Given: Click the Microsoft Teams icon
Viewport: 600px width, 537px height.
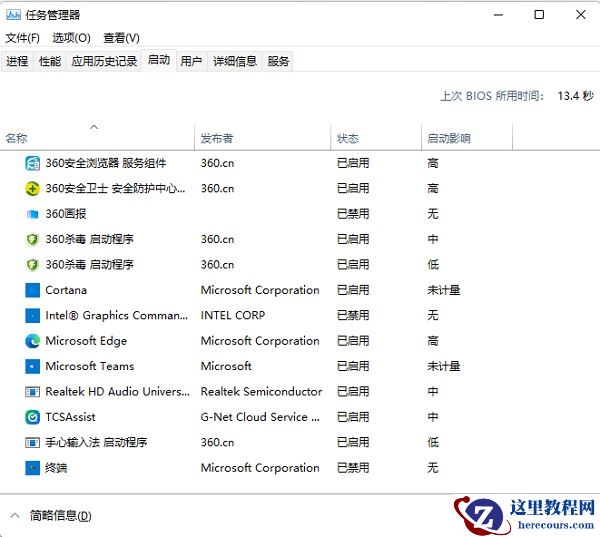Looking at the screenshot, I should pos(33,366).
